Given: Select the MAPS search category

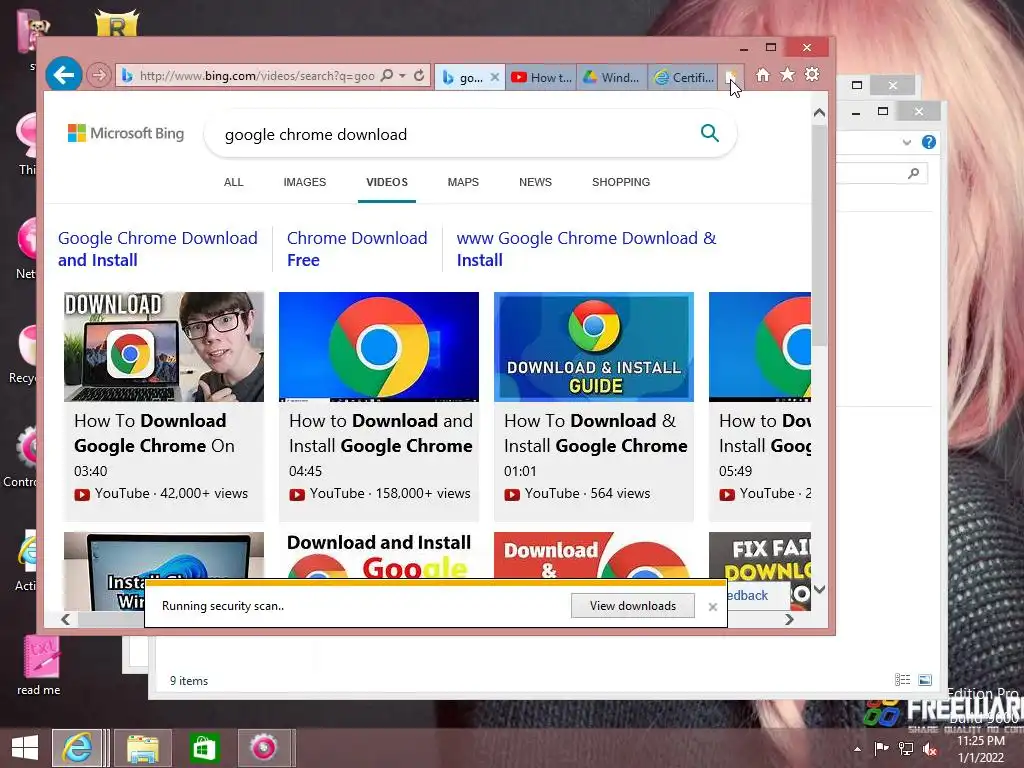Looking at the screenshot, I should pos(463,182).
